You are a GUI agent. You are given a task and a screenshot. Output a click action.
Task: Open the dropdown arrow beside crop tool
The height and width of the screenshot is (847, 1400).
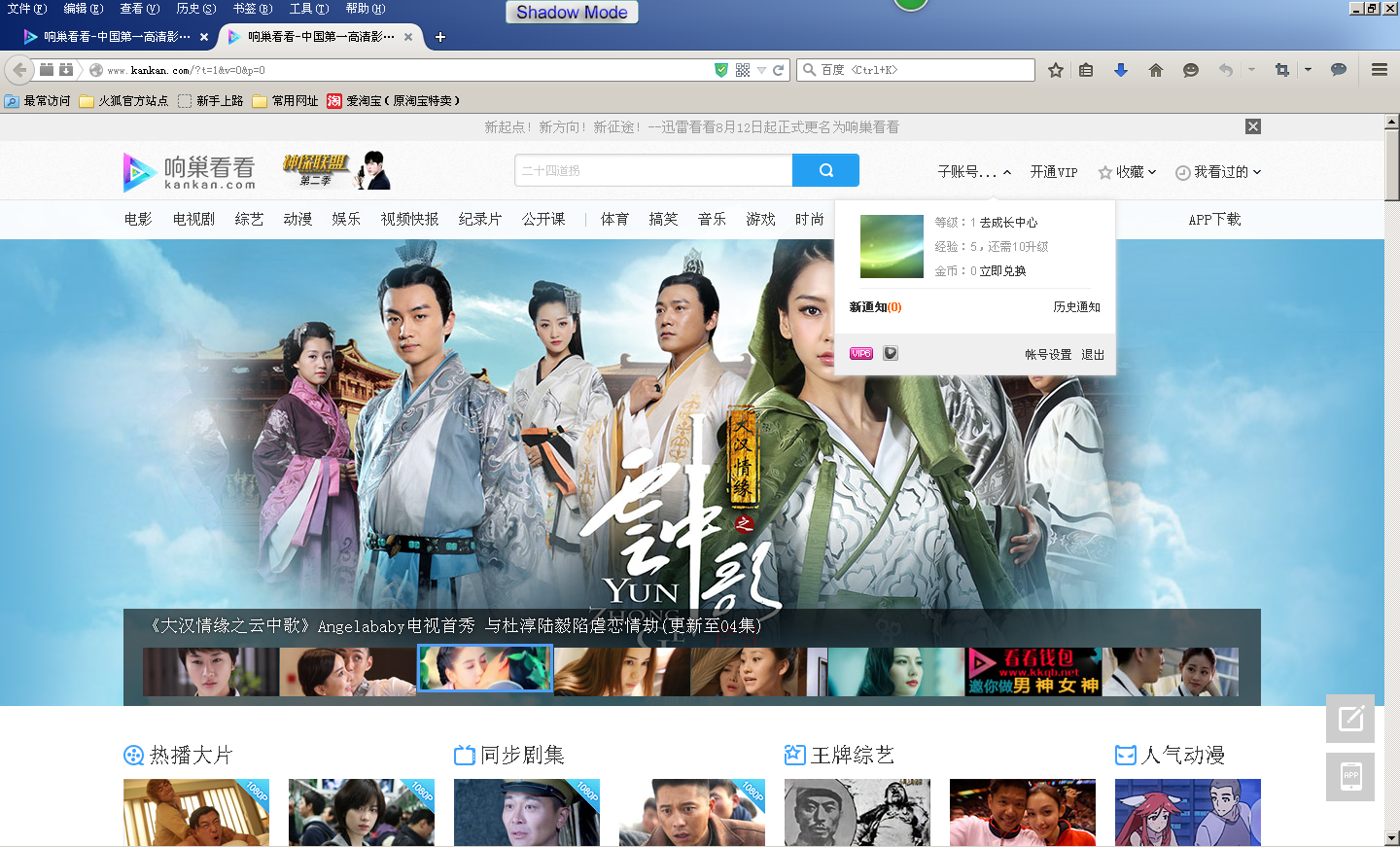[x=1308, y=70]
